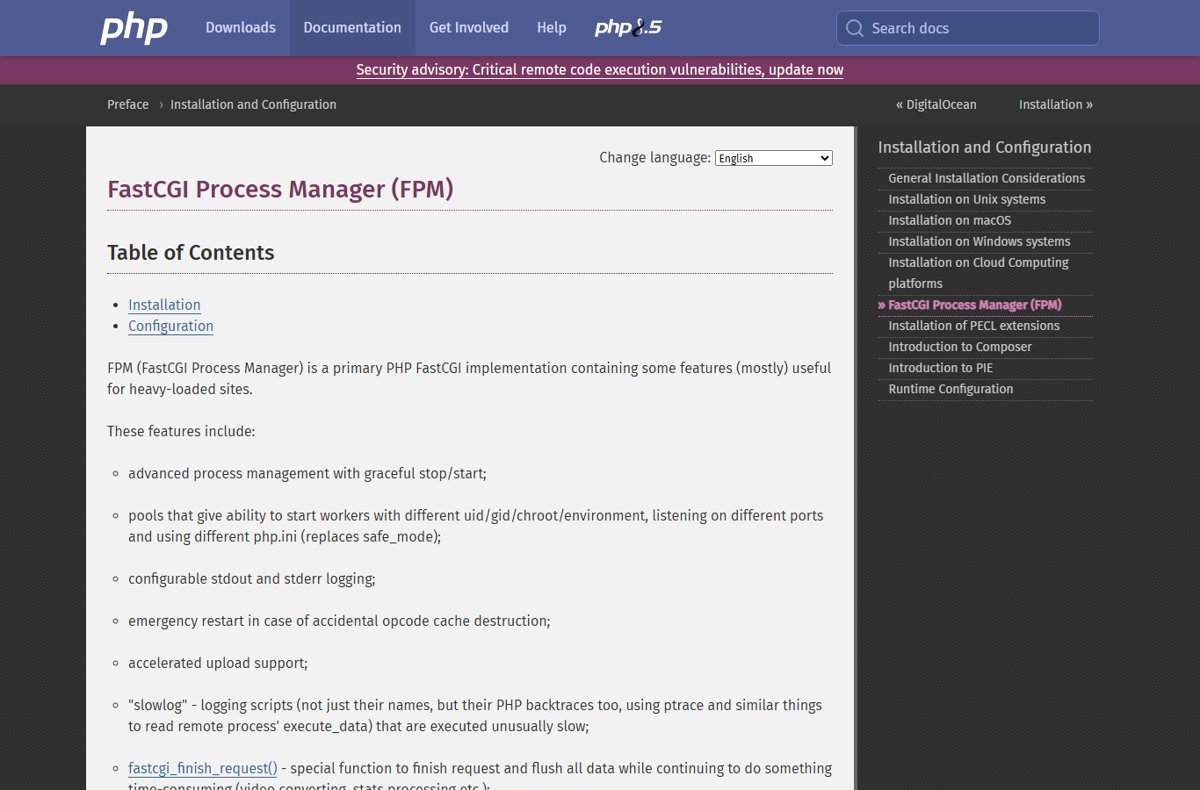Click the PHP logo home icon
This screenshot has width=1200, height=790.
134,28
